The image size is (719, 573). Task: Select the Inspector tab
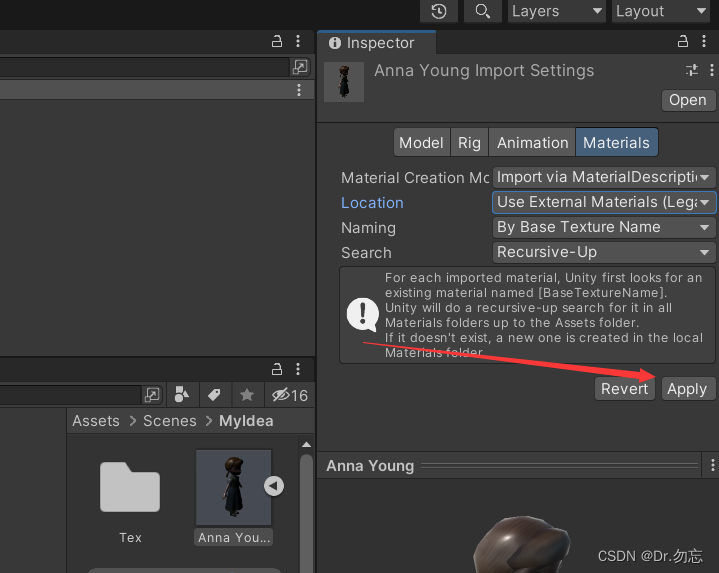376,43
